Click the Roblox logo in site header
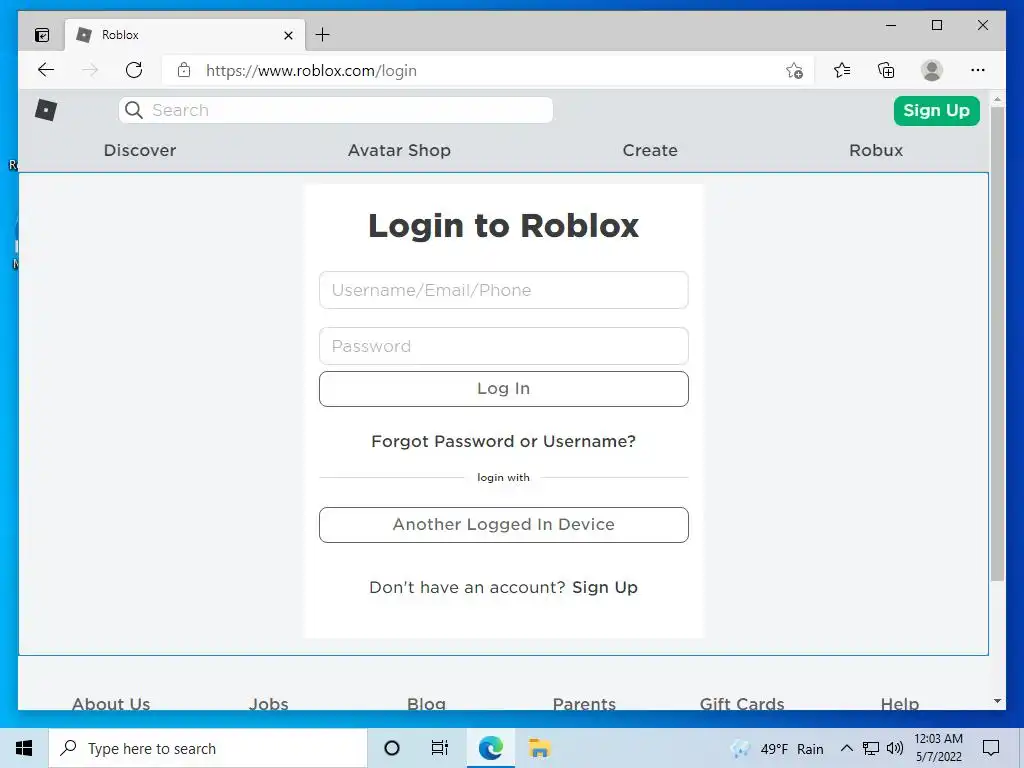 [x=46, y=110]
